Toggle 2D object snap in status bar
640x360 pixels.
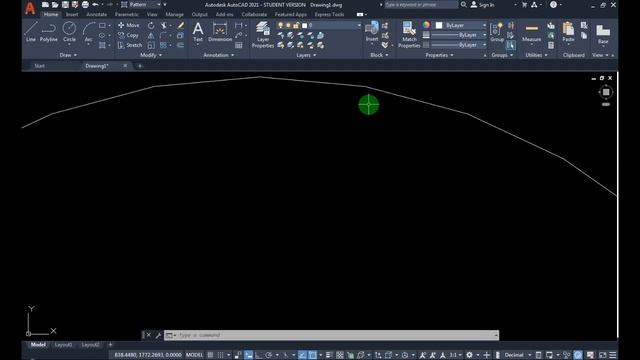[312, 355]
